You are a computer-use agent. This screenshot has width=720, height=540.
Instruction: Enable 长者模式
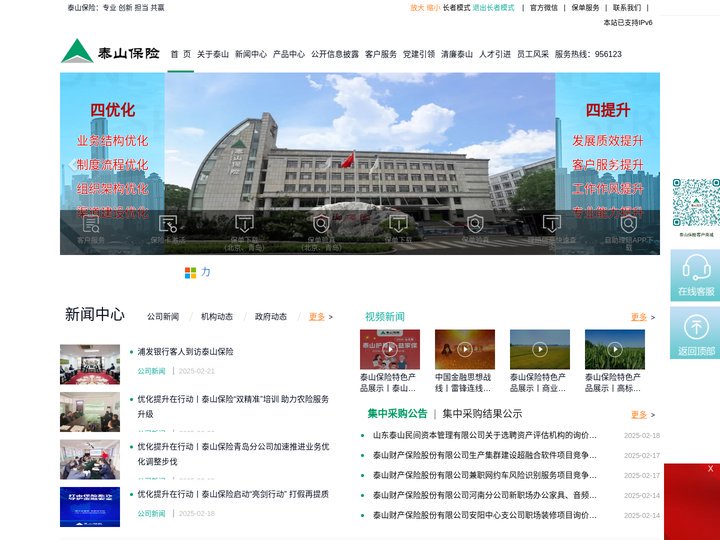click(x=456, y=8)
